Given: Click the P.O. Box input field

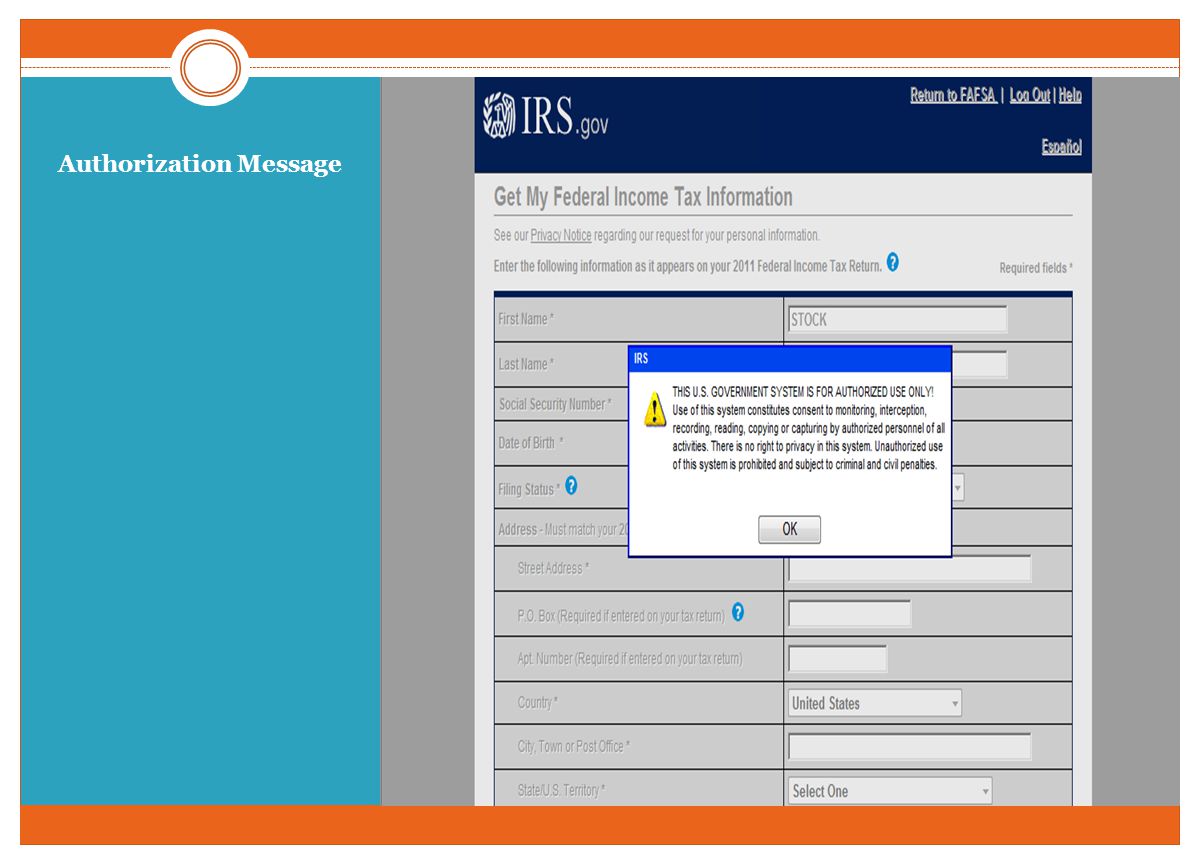Looking at the screenshot, I should point(849,614).
